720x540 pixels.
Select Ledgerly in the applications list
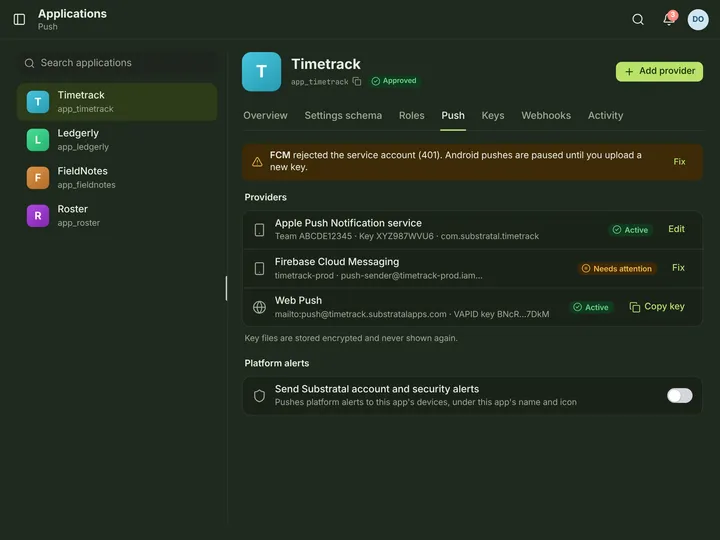(117, 140)
